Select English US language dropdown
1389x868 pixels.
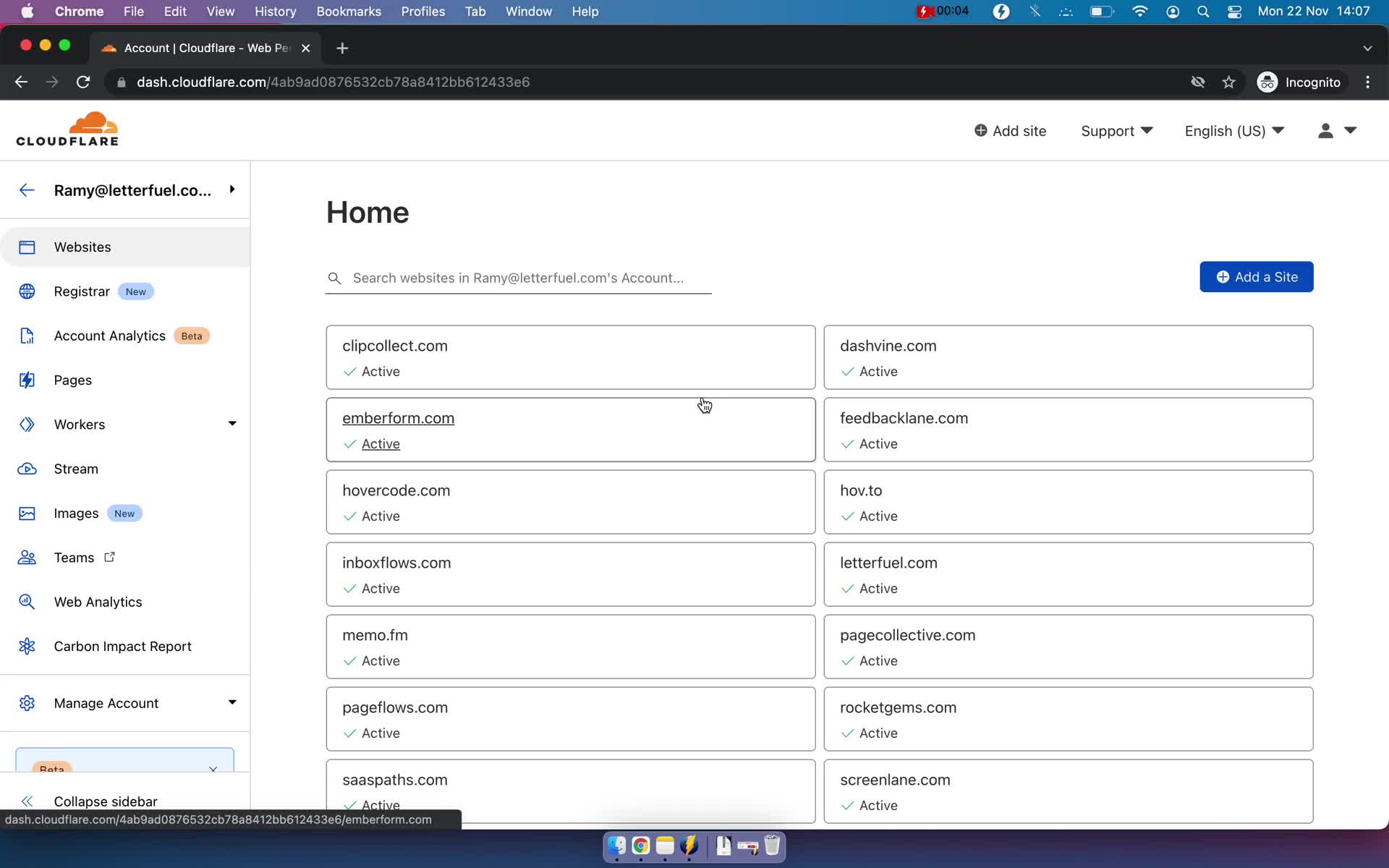point(1235,131)
